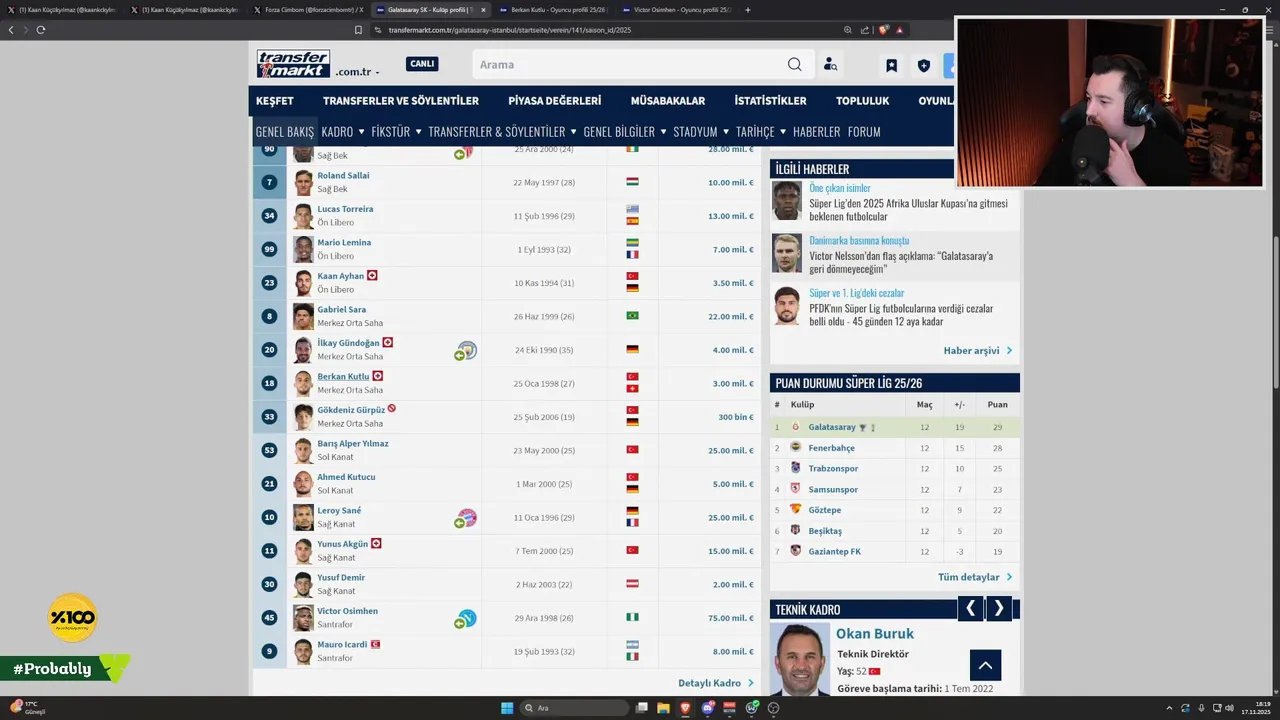Screen dimensions: 1280x720
Task: Open the MÜSABAKALAR menu
Action: 668,101
